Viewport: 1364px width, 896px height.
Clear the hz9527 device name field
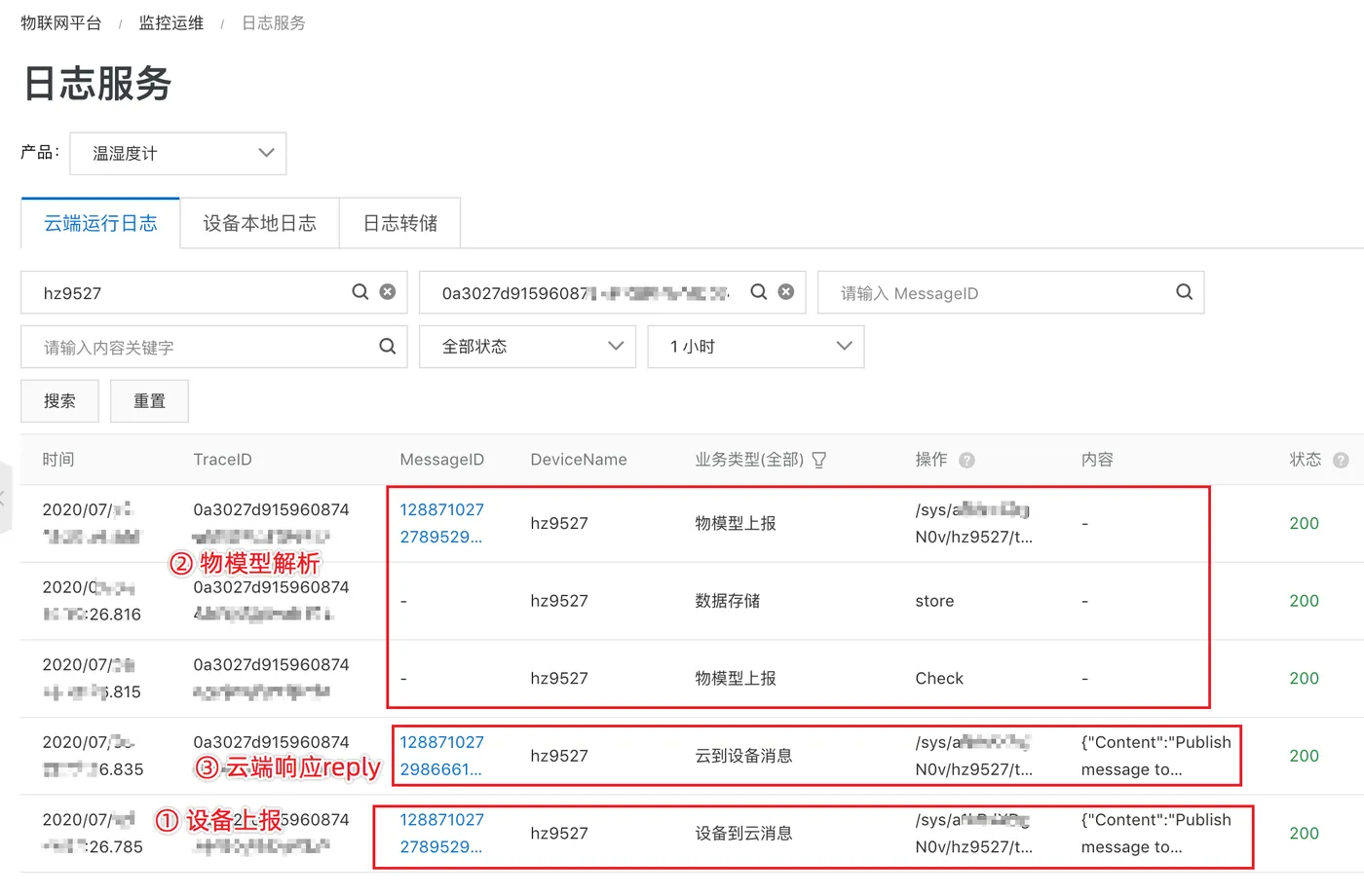pos(388,292)
